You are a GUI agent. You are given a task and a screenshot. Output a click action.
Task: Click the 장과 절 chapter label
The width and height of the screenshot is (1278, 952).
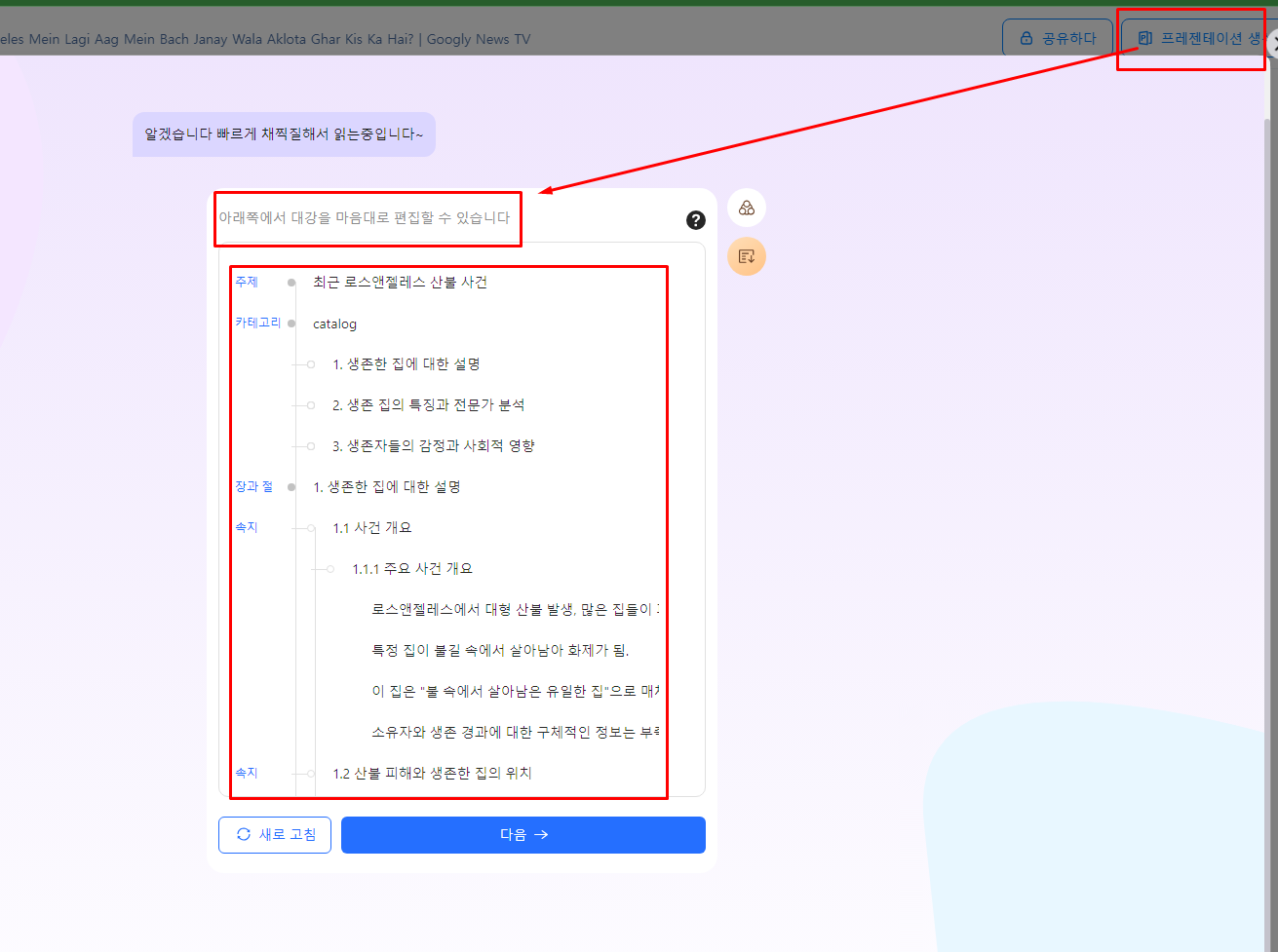(253, 487)
